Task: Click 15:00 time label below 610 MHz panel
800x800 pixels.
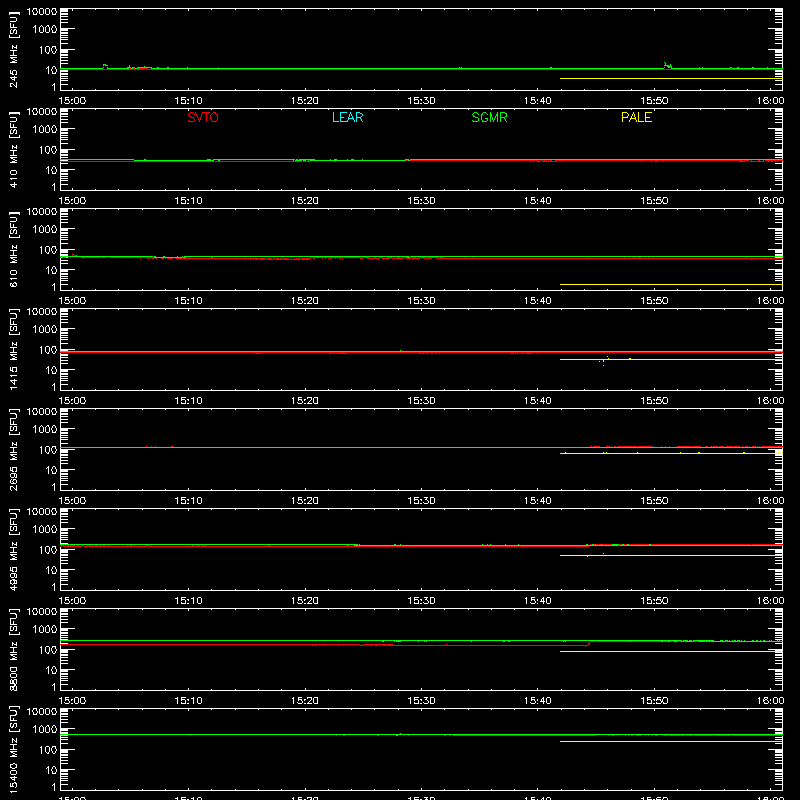Action: tap(72, 301)
